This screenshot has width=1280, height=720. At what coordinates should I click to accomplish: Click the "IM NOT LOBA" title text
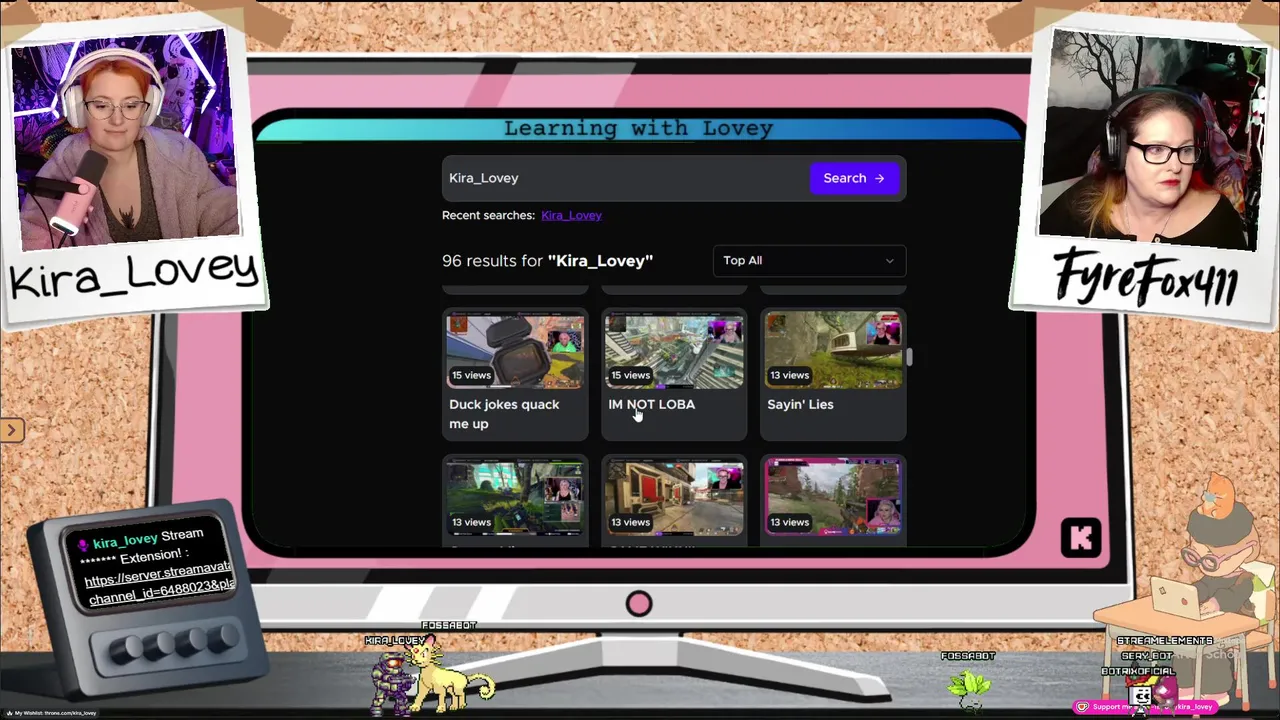(x=651, y=404)
